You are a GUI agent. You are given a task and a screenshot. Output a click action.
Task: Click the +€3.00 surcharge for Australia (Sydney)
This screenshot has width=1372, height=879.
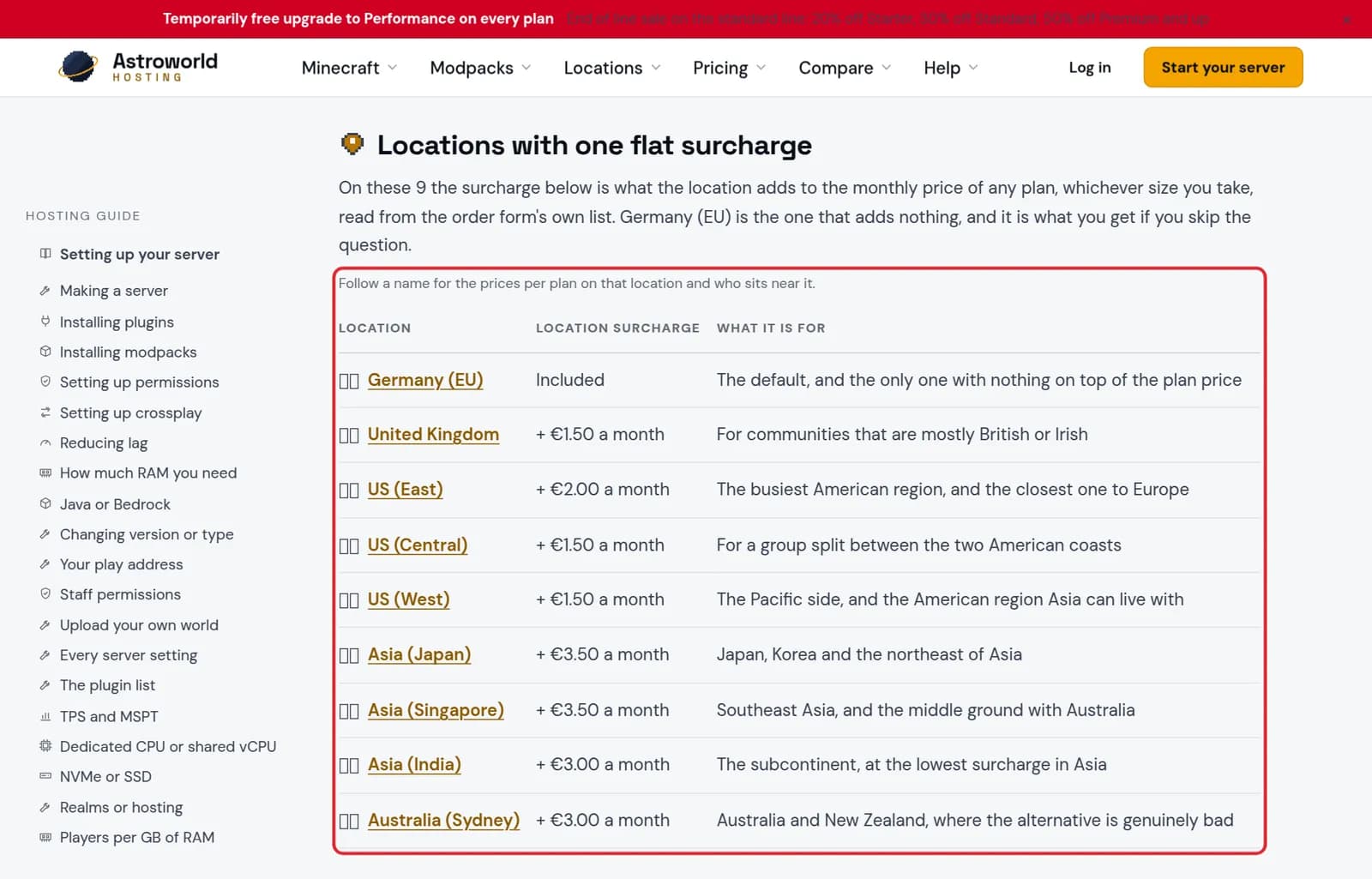[603, 820]
